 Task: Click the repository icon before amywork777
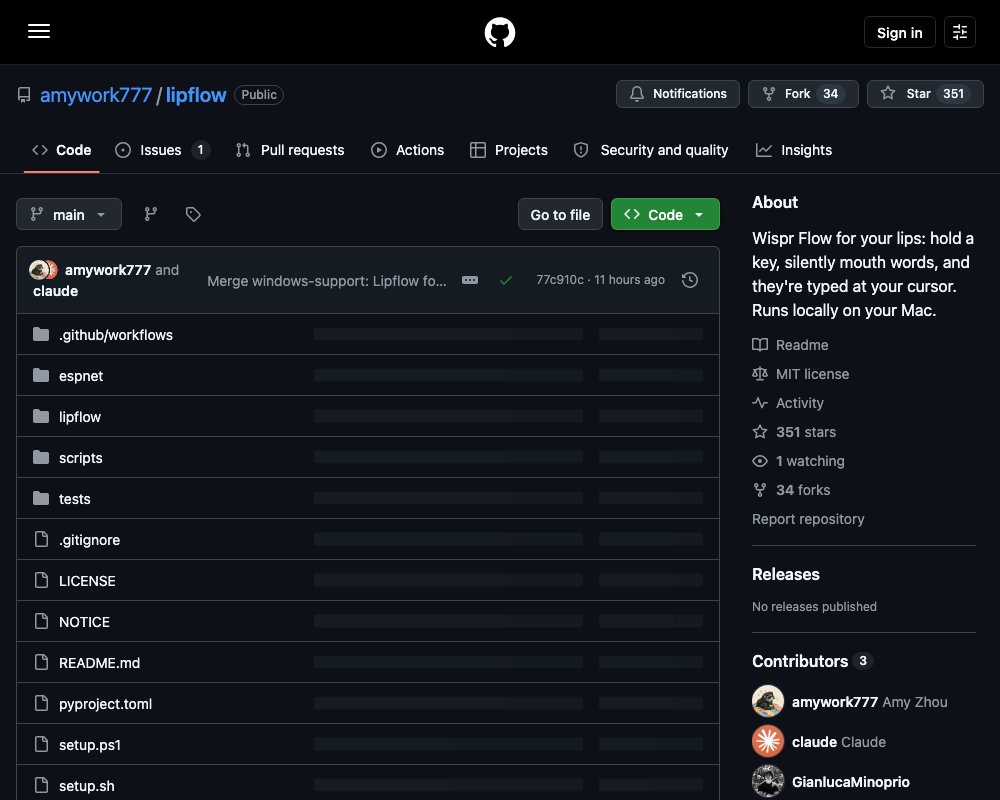coord(24,95)
